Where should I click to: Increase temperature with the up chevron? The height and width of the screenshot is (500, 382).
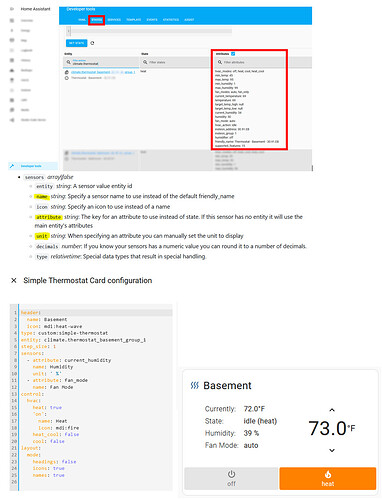click(x=332, y=410)
